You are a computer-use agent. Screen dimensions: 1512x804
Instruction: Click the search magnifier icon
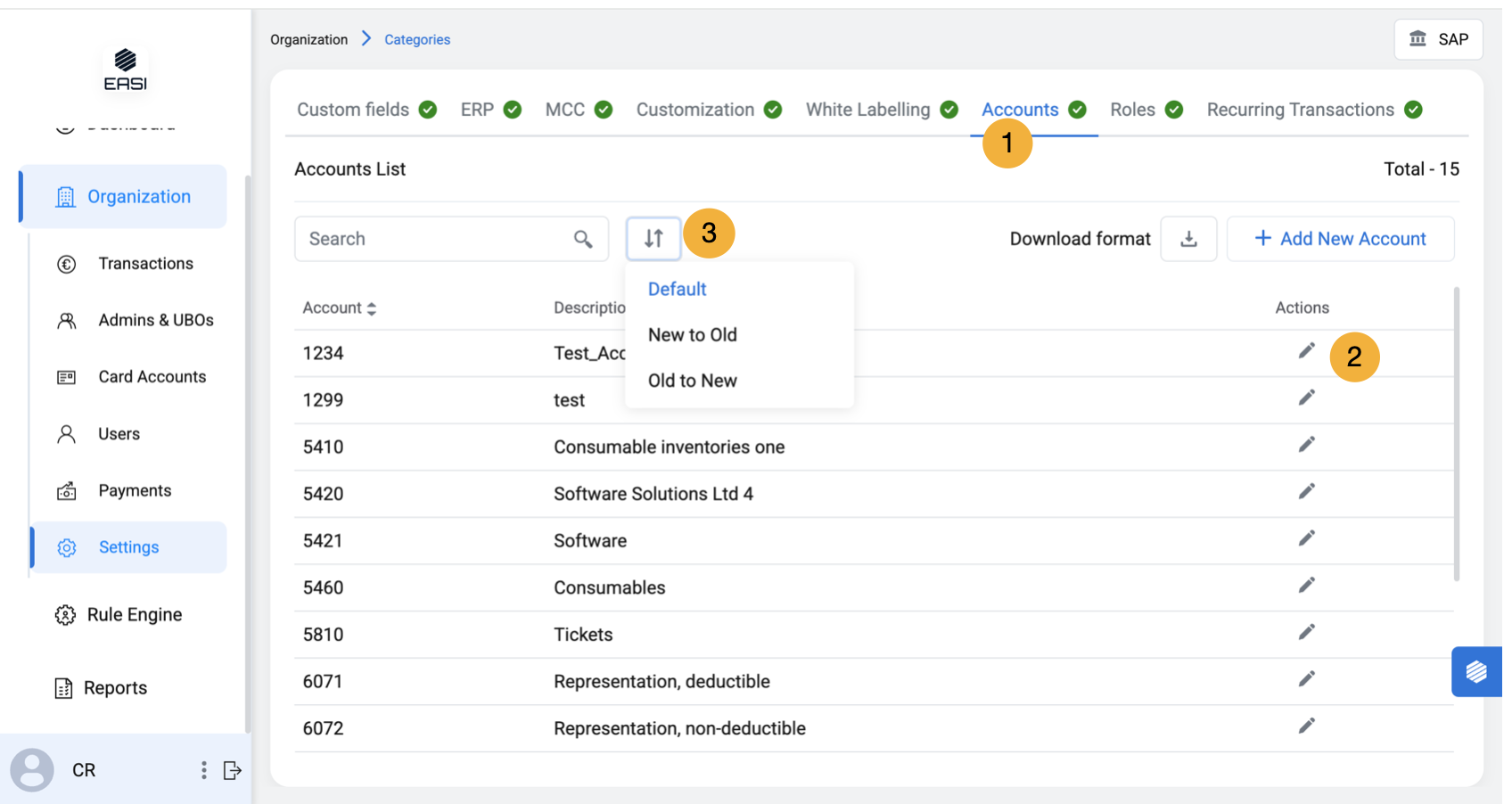(x=583, y=239)
